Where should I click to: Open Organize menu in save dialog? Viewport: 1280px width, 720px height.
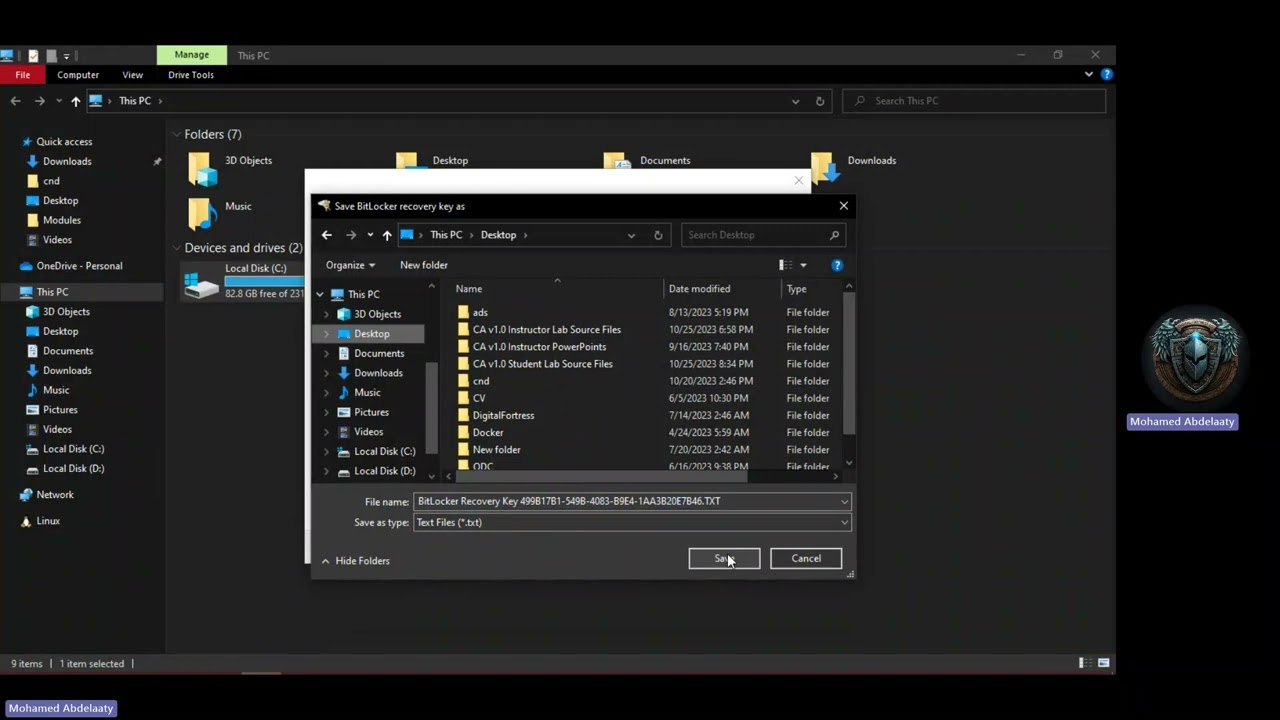pyautogui.click(x=350, y=265)
